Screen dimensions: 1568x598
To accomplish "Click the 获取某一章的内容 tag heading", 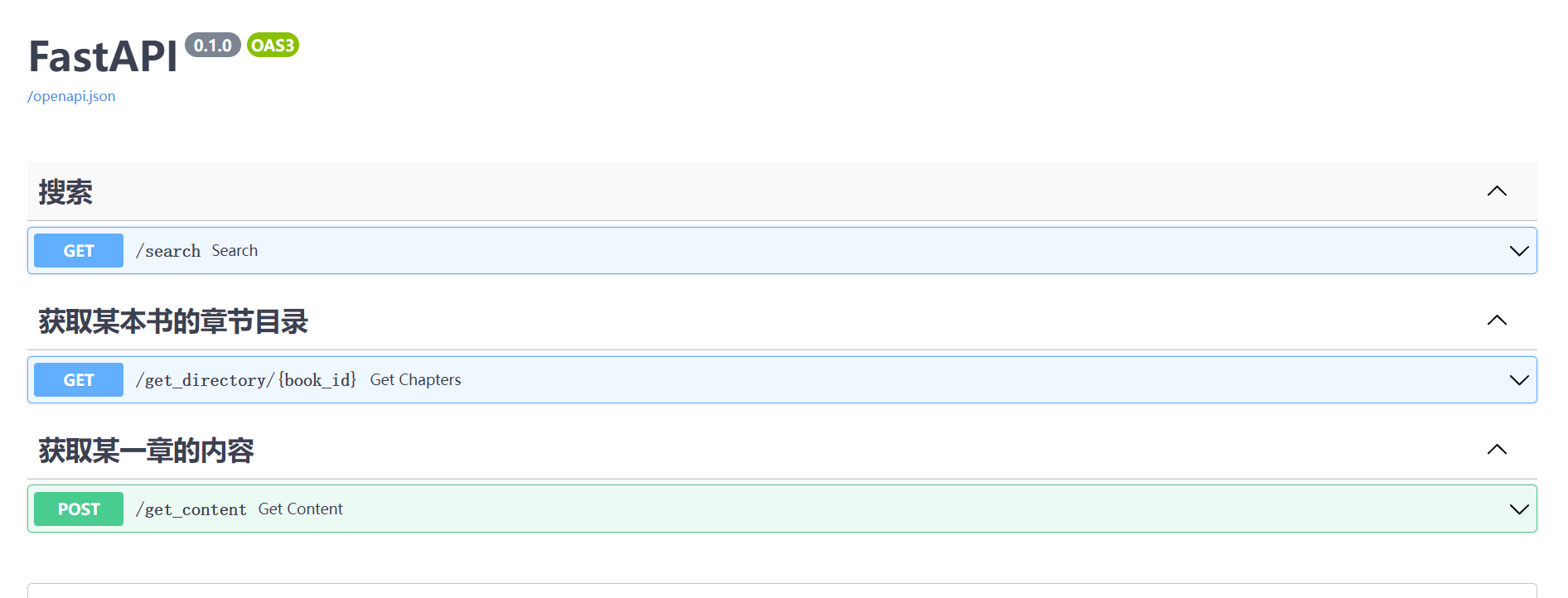I will click(x=146, y=451).
